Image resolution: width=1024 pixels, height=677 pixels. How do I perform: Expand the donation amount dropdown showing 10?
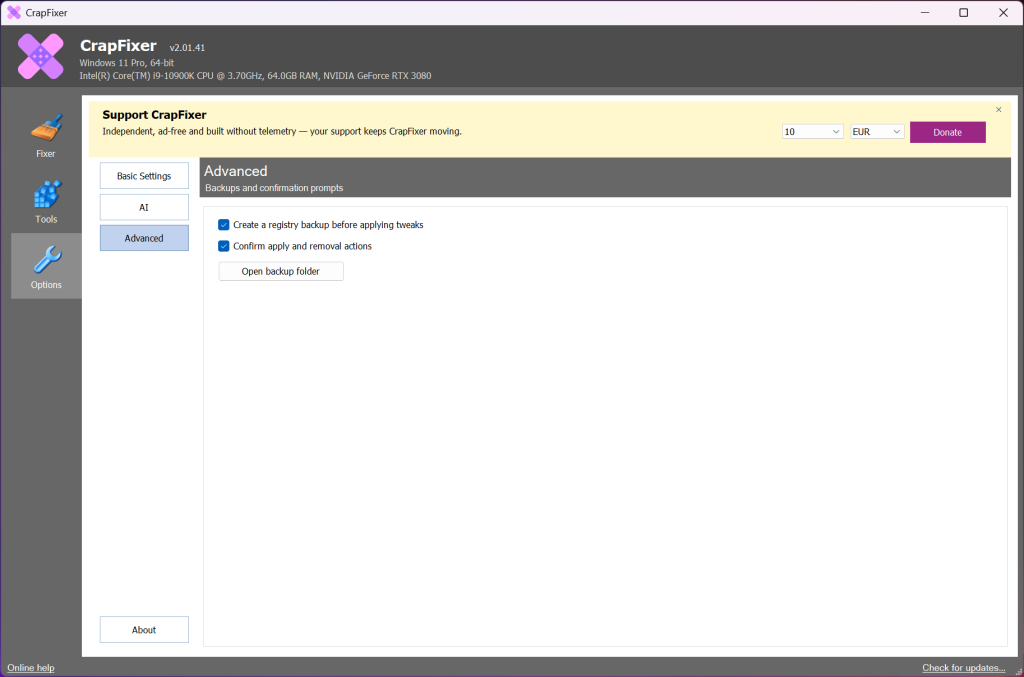tap(812, 132)
